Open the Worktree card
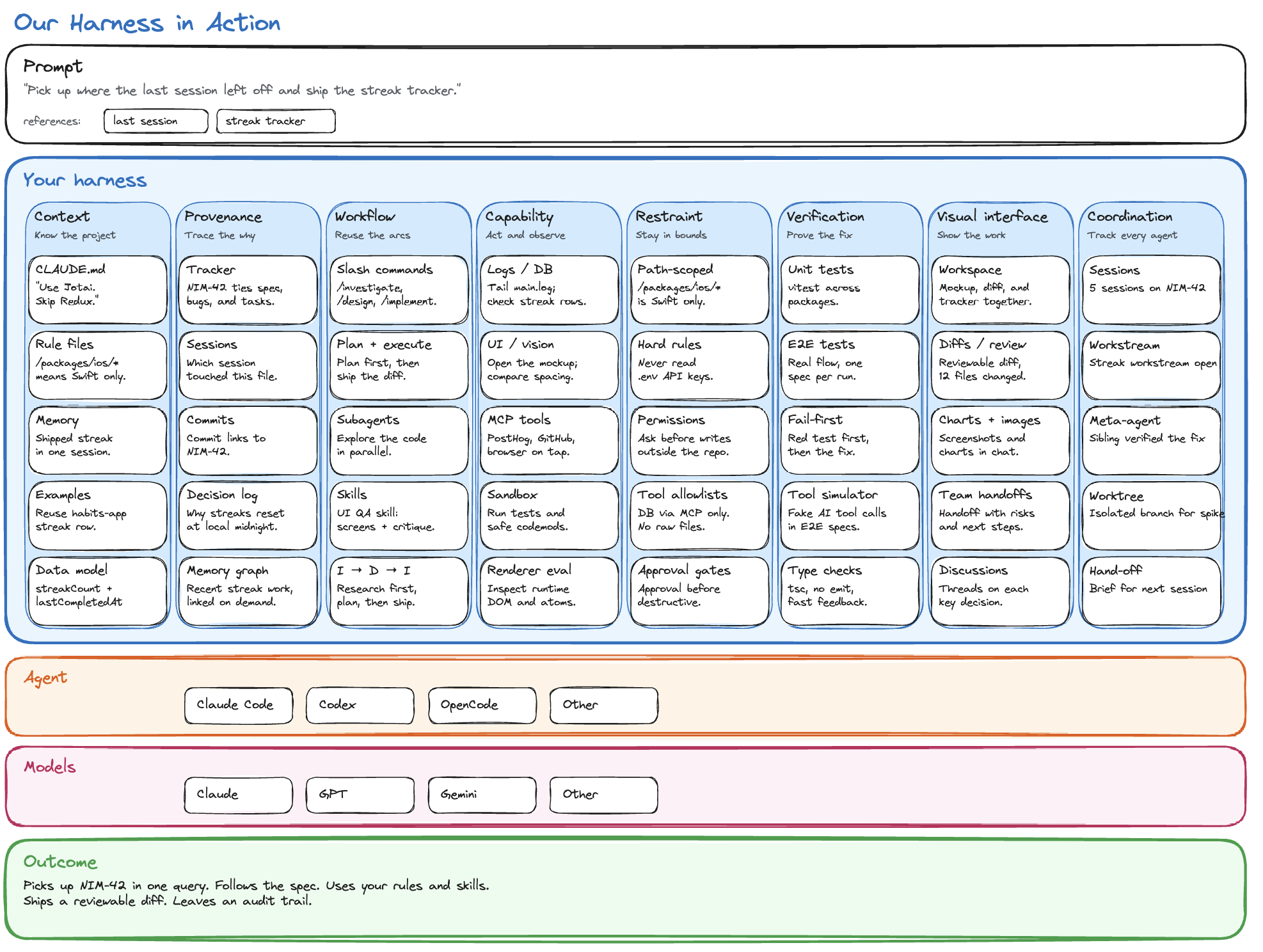Image resolution: width=1263 pixels, height=952 pixels. pos(1152,516)
